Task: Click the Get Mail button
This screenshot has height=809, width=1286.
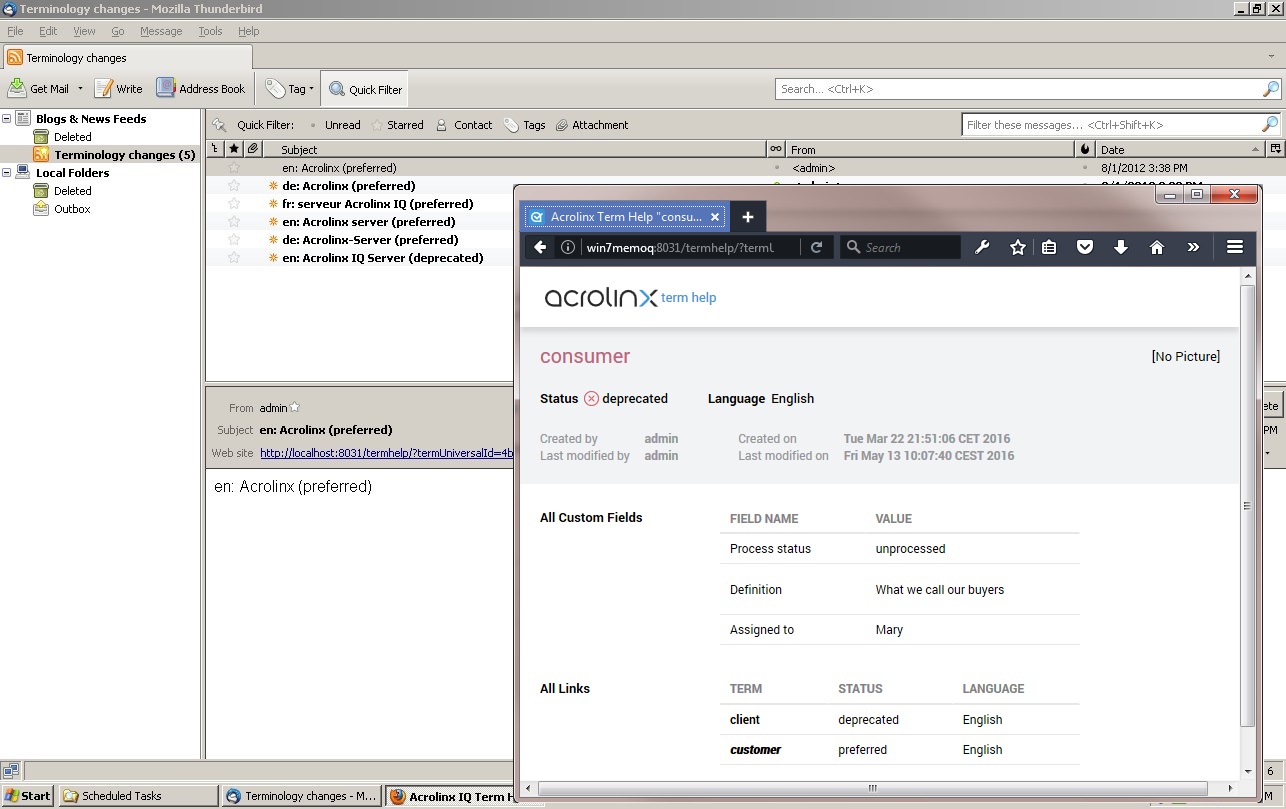Action: pyautogui.click(x=38, y=89)
